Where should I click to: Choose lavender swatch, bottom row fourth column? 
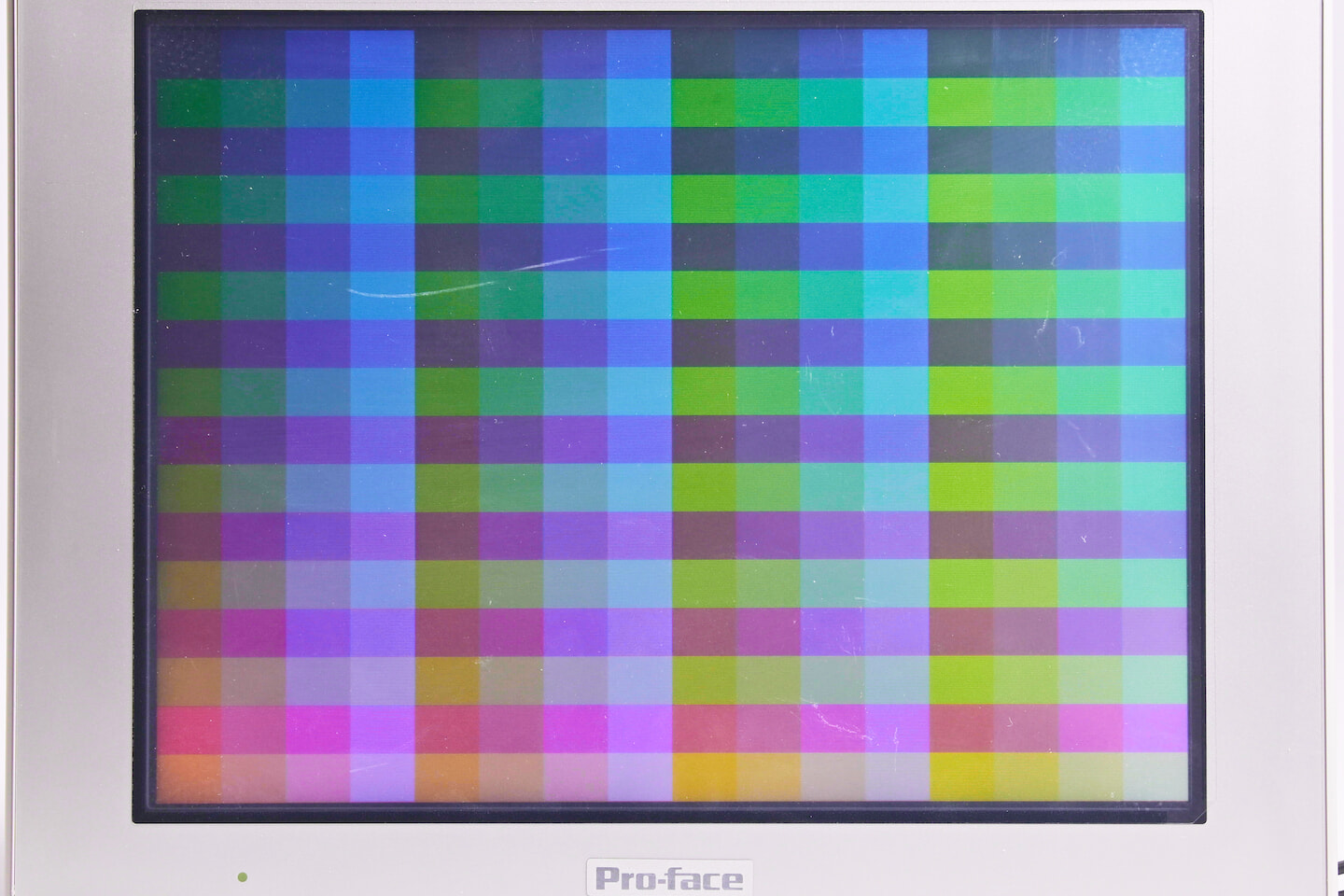382,777
